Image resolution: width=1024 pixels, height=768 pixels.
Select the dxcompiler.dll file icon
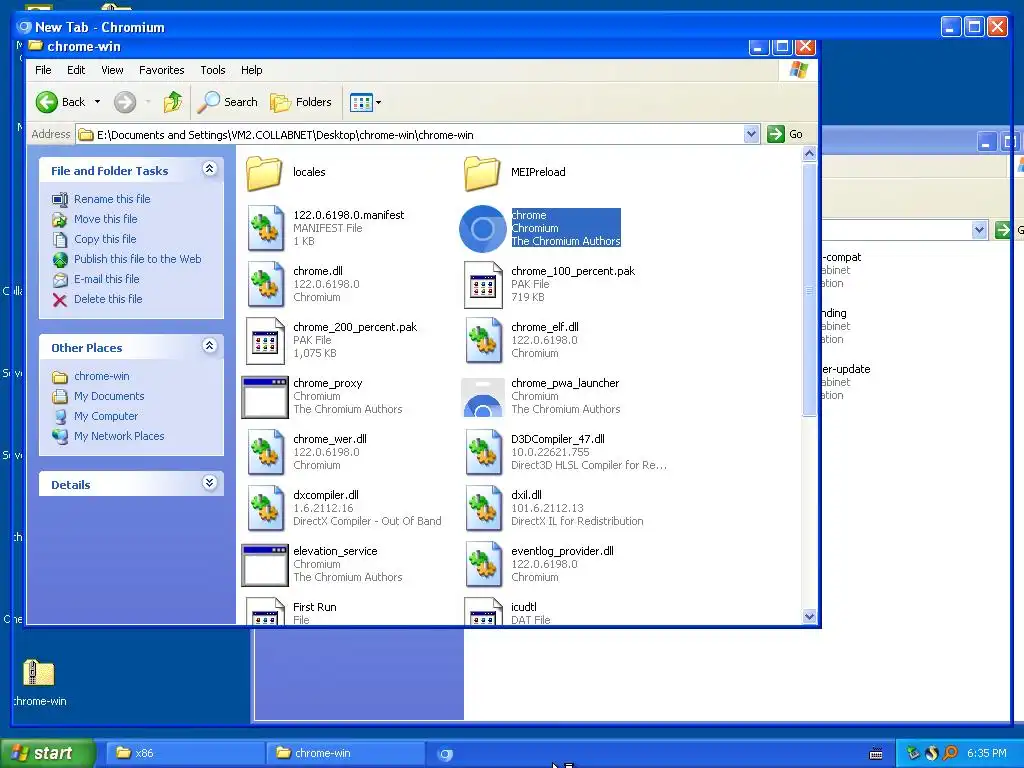pos(265,509)
